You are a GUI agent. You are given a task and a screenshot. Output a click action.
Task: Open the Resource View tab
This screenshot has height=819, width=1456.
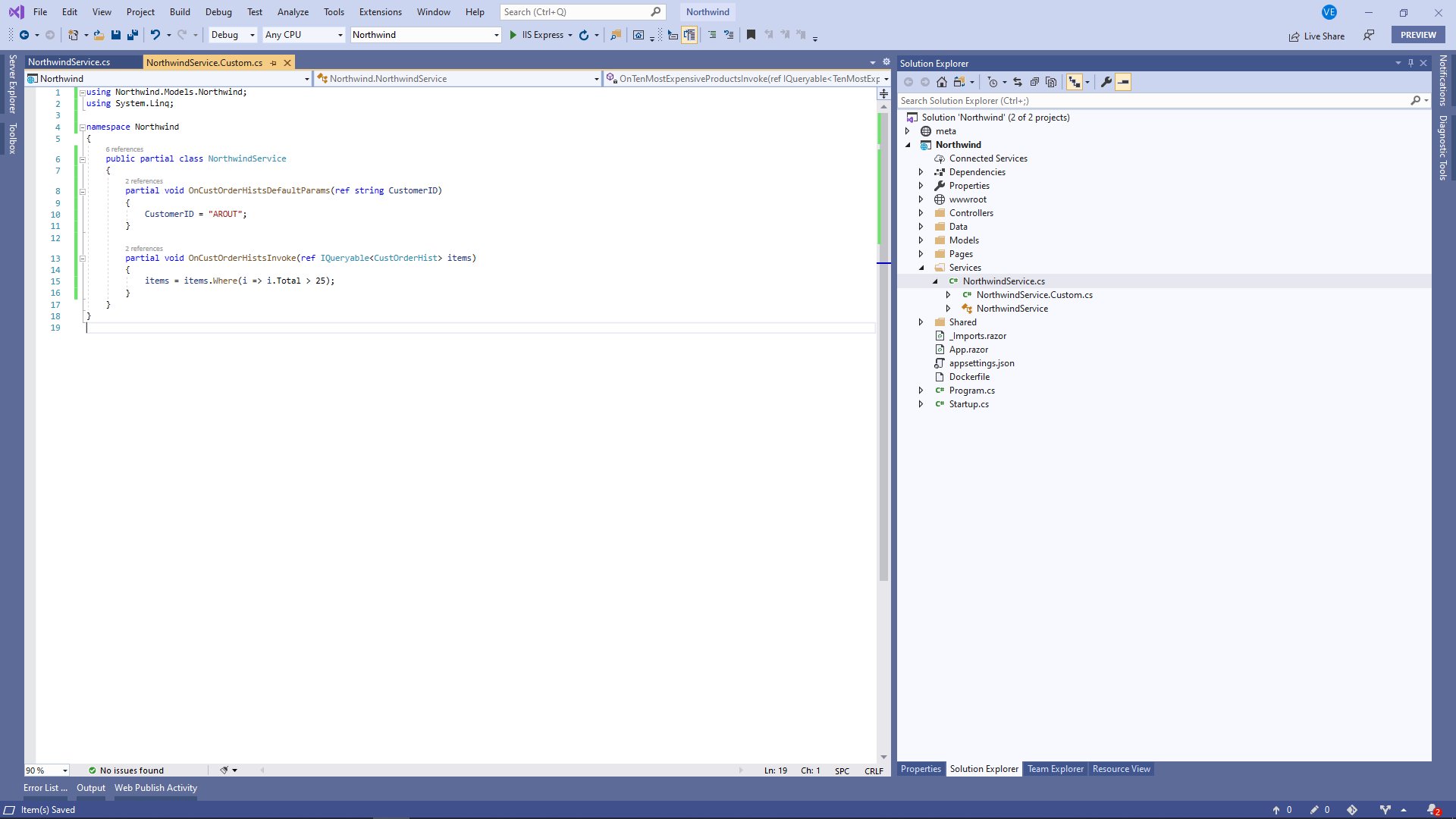coord(1121,769)
